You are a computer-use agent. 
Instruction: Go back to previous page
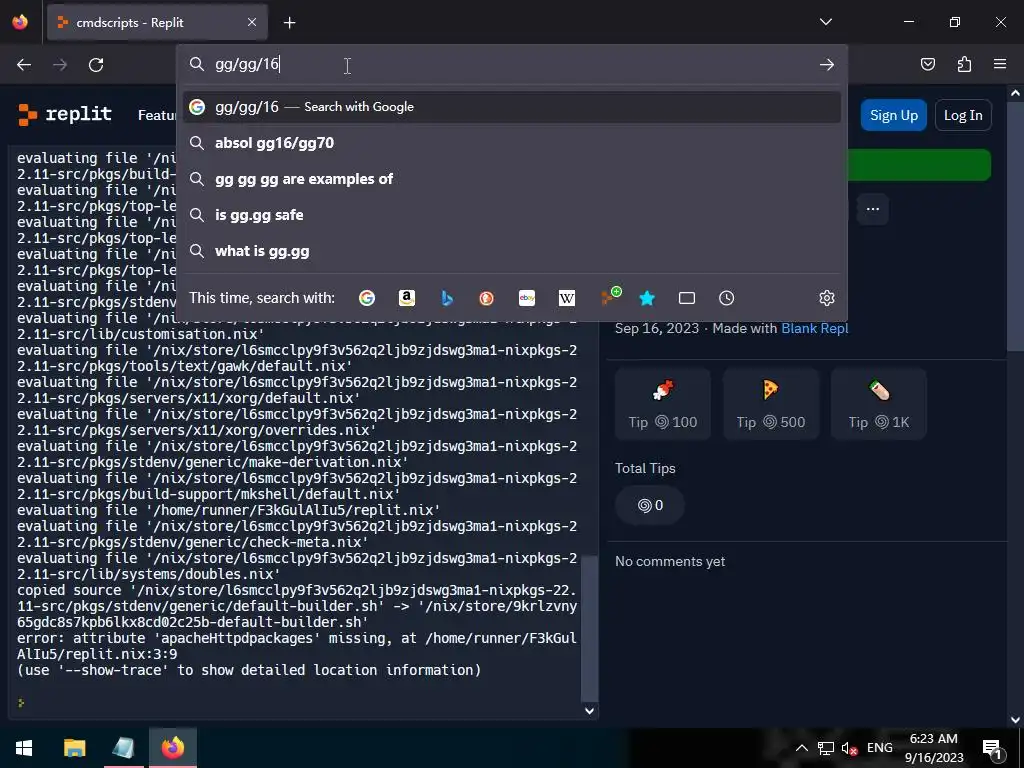(24, 64)
